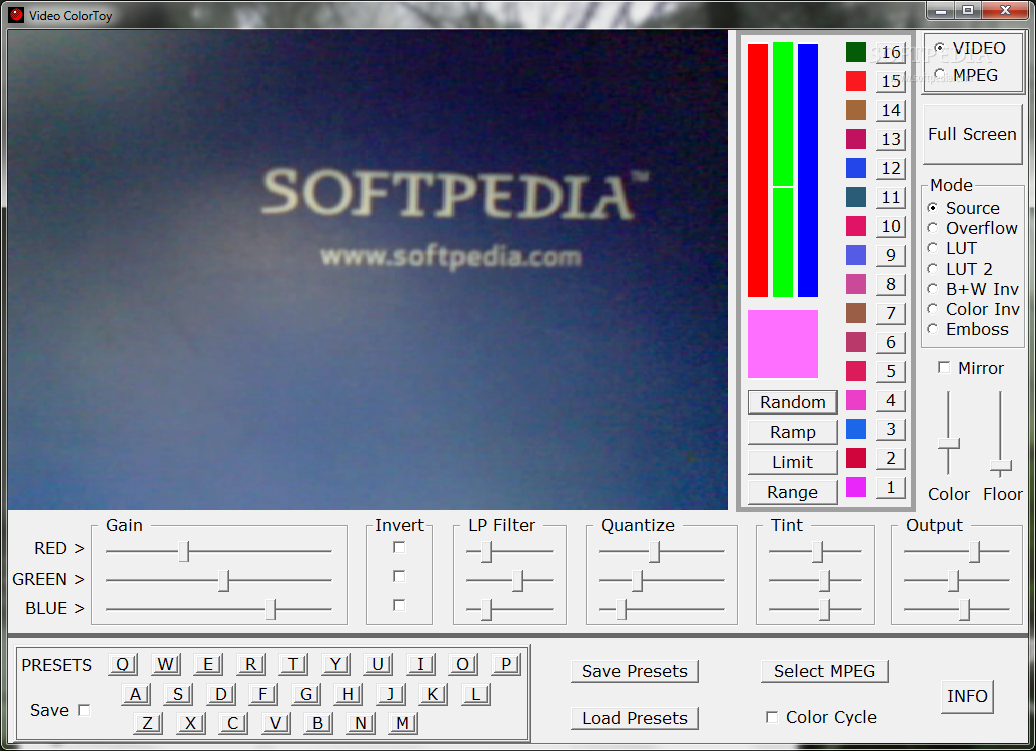Click the blue swatch next to 3
Viewport: 1036px width, 751px height.
point(856,429)
